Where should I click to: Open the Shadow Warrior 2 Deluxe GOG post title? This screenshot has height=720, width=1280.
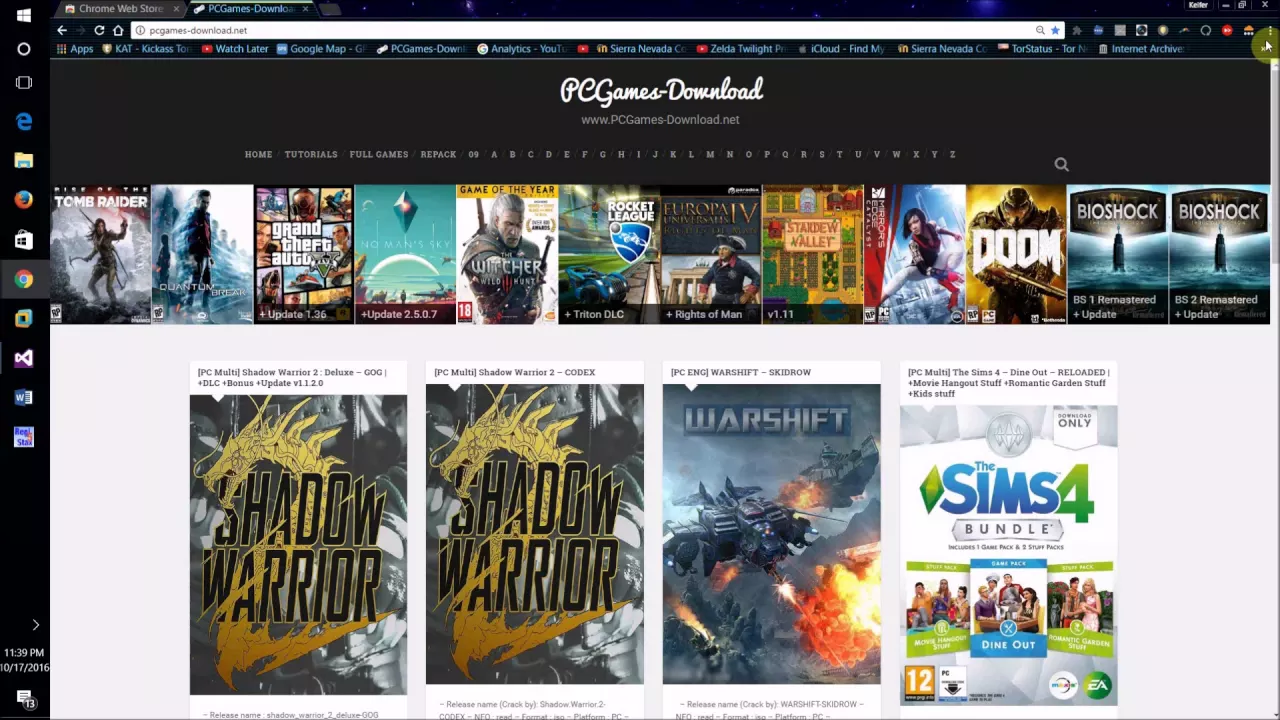[x=292, y=377]
